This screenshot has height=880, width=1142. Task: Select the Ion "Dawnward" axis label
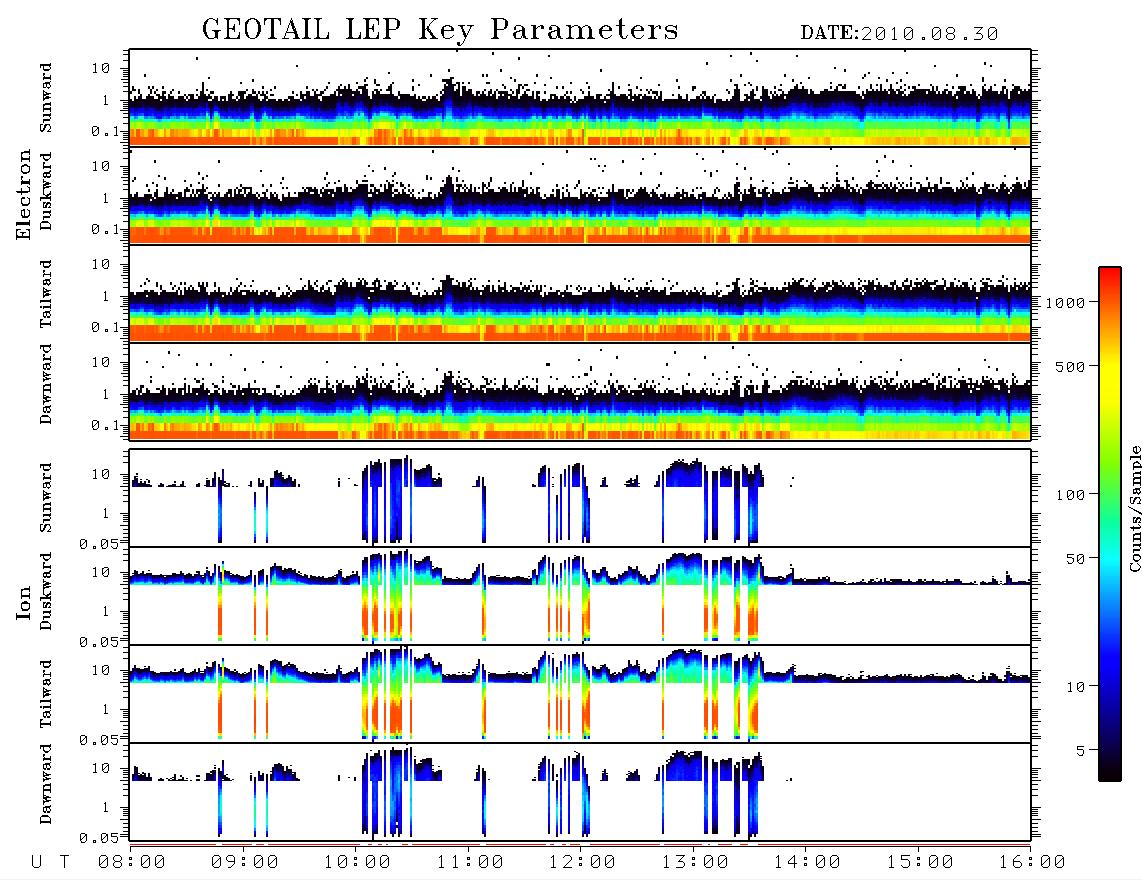pyautogui.click(x=46, y=784)
